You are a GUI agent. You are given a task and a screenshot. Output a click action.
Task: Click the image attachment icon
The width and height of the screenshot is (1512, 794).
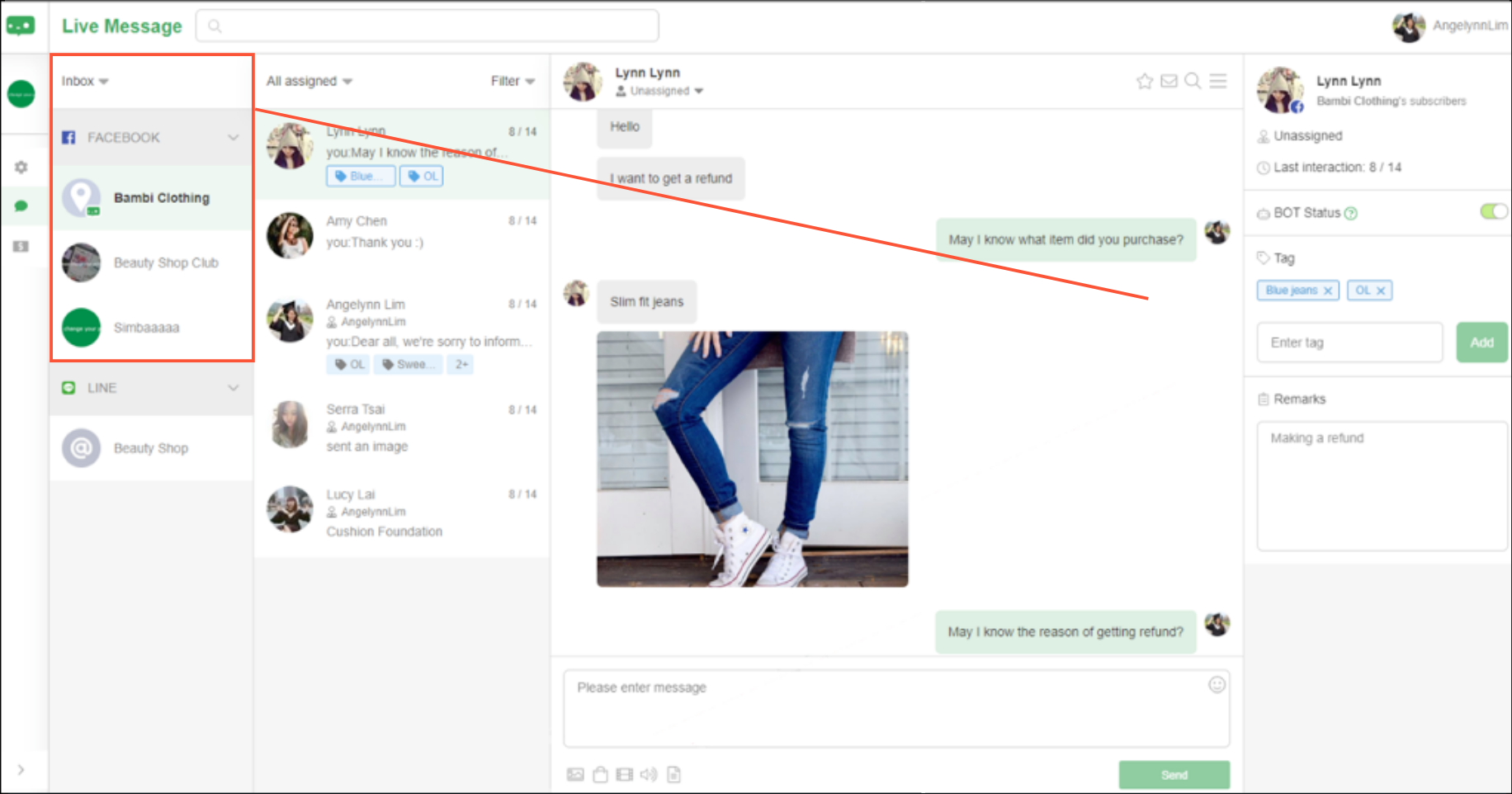coord(575,774)
